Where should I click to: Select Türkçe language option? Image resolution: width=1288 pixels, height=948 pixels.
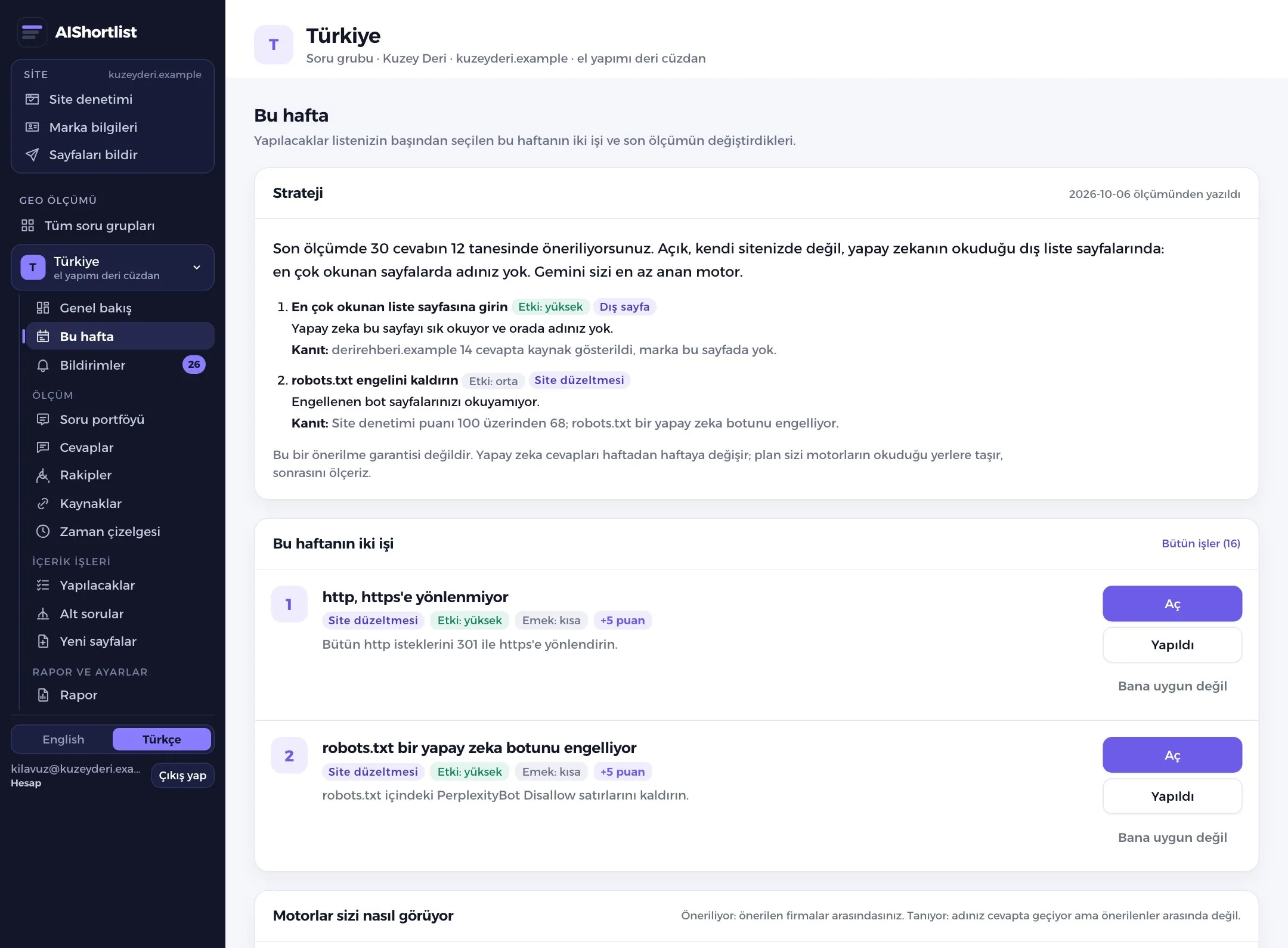(162, 739)
